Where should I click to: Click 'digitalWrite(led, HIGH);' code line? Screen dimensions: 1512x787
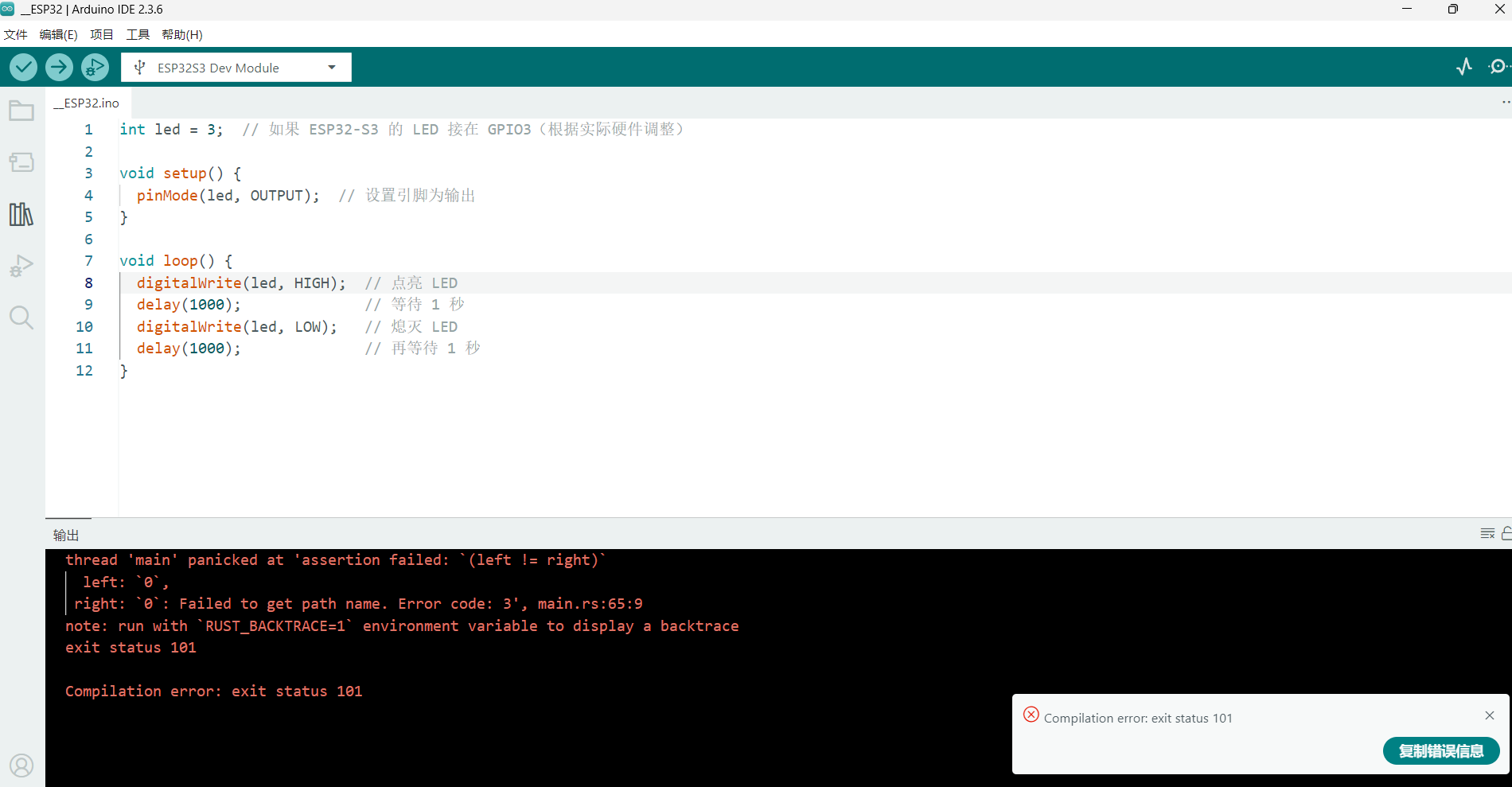(x=241, y=283)
